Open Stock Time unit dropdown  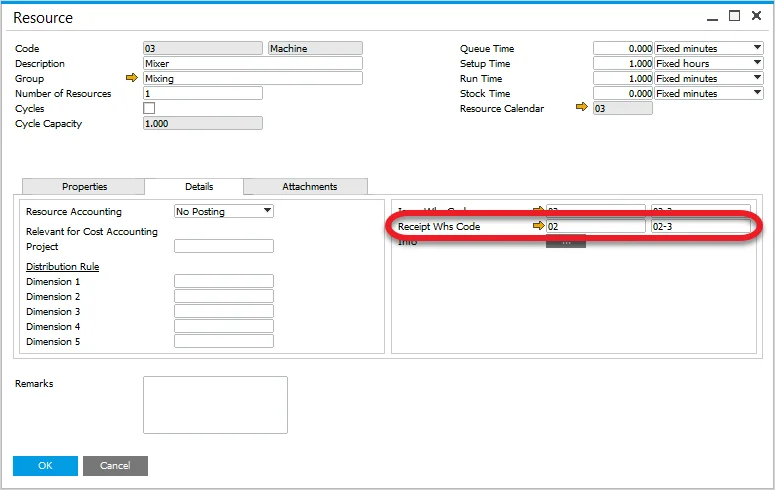coord(709,93)
